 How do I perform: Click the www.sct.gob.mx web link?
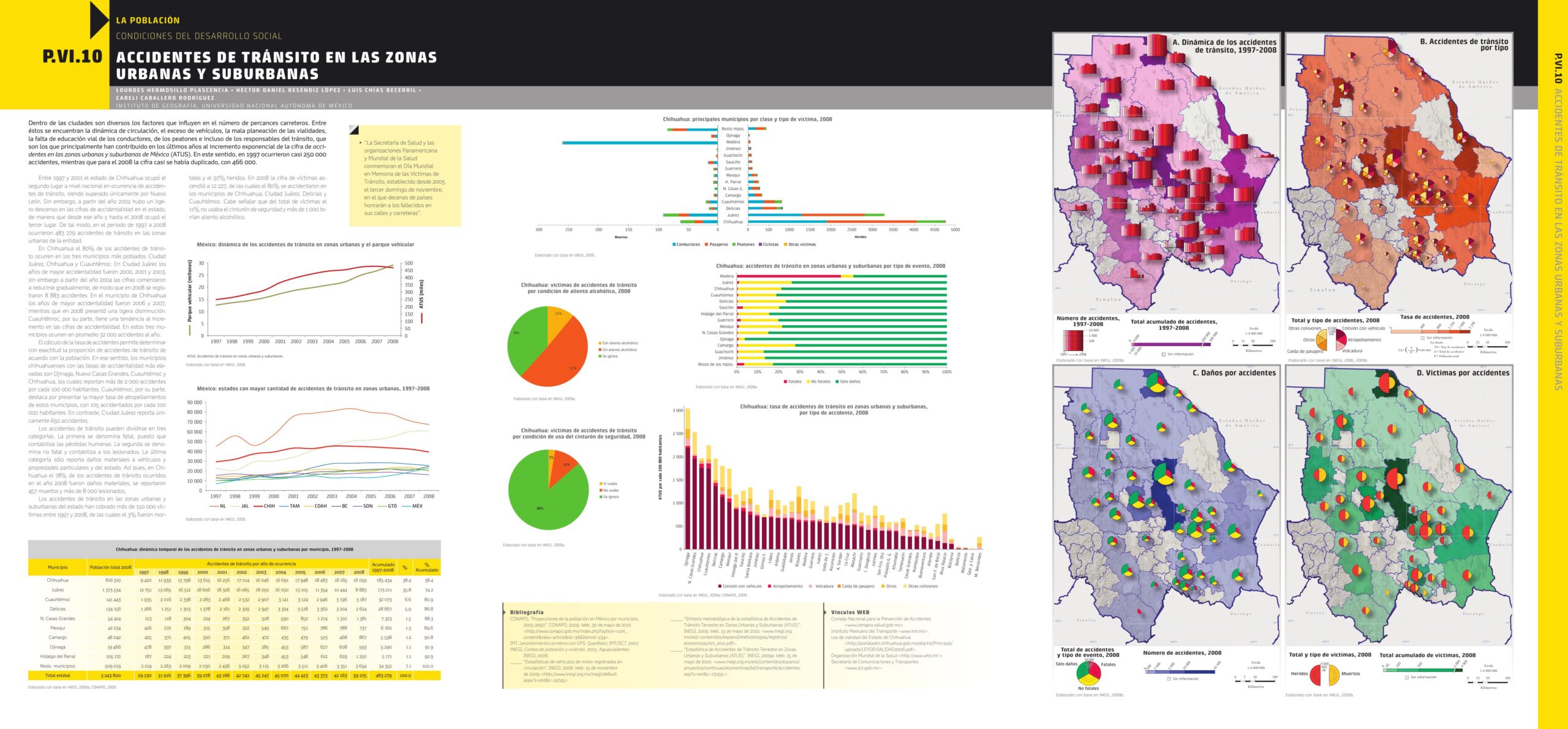click(863, 668)
